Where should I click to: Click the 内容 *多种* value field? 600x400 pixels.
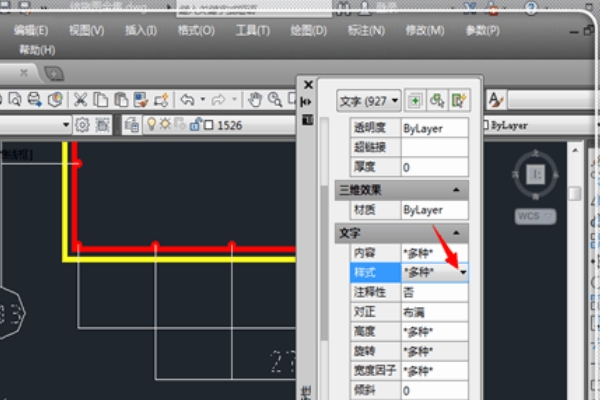pos(434,253)
